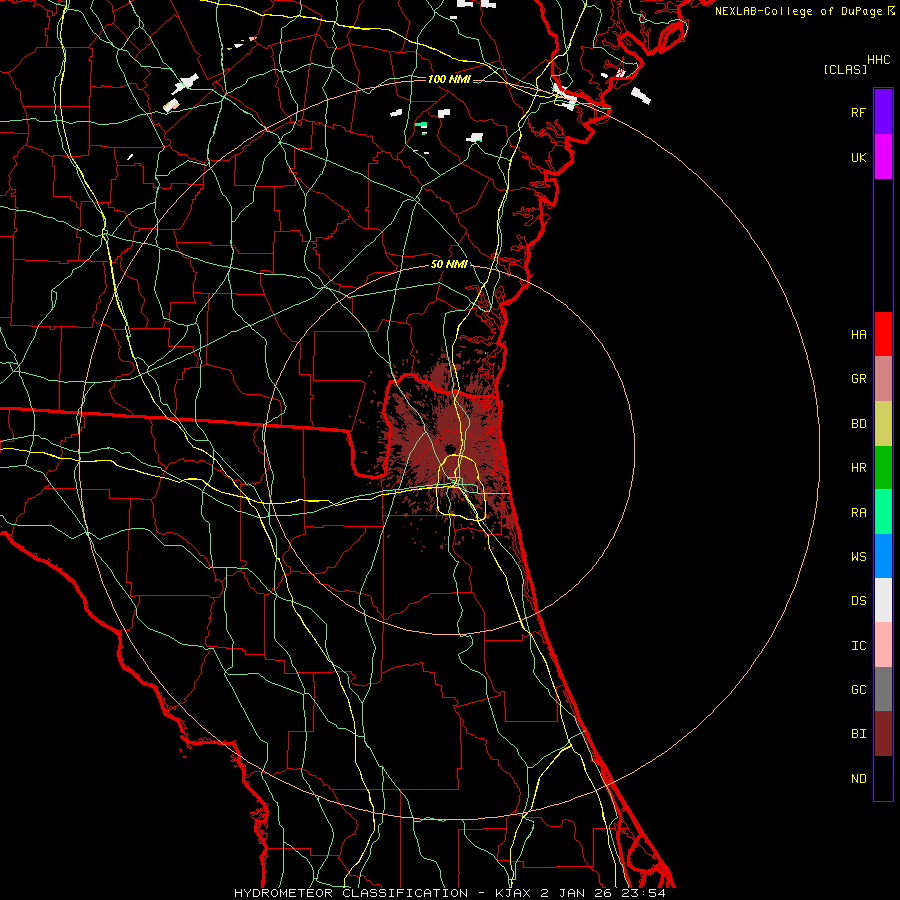Click the IC light pink legend block
The image size is (900, 900).
coord(883,645)
